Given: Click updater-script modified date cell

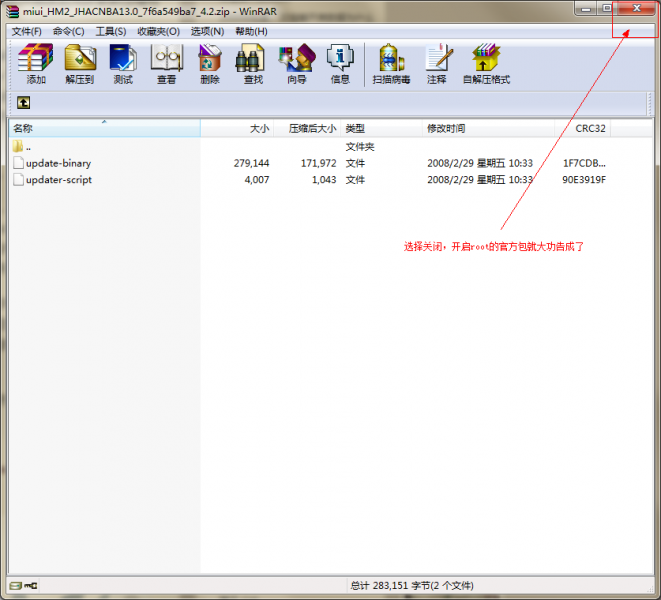Looking at the screenshot, I should pos(480,180).
